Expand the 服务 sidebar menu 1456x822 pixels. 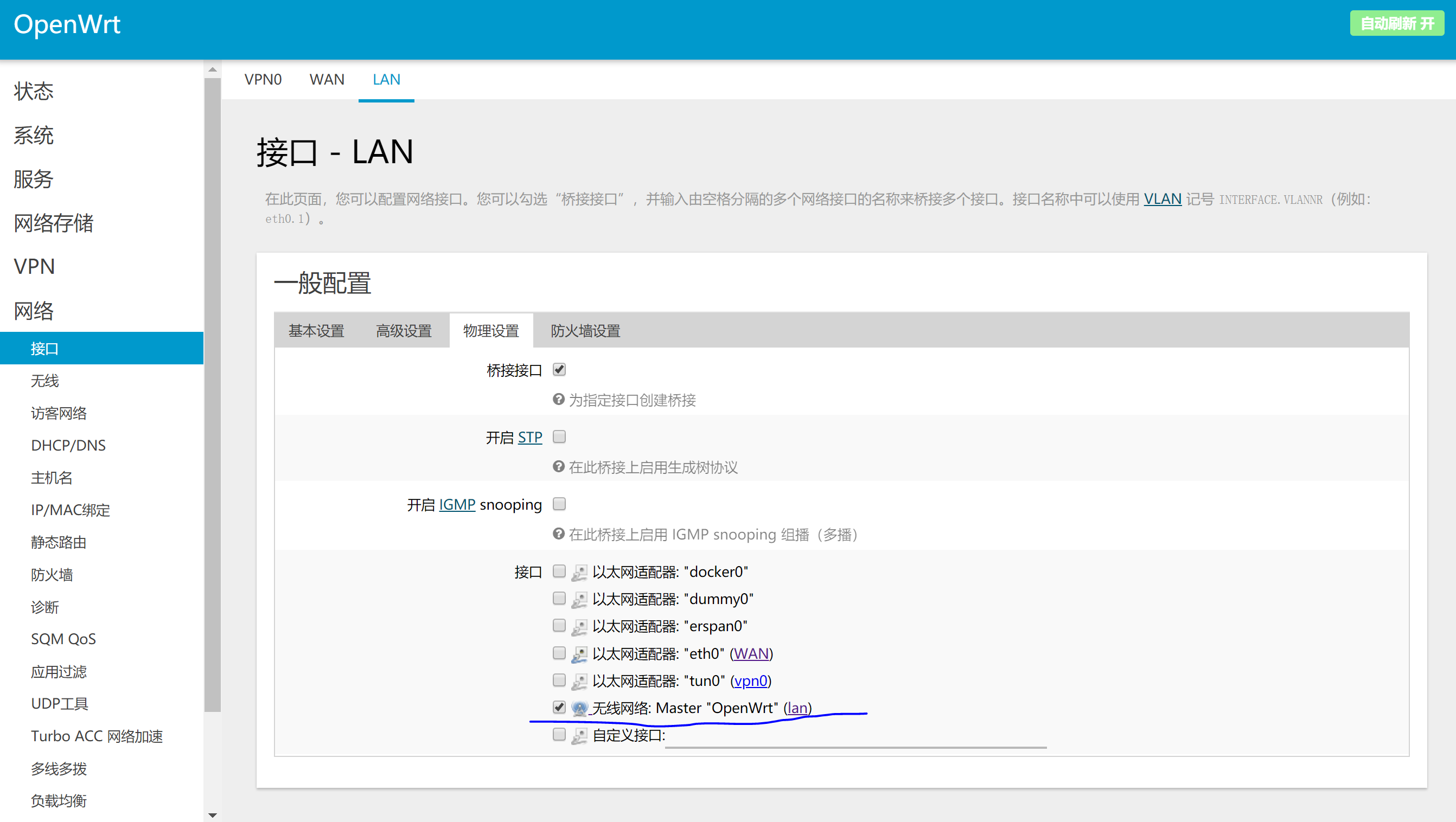(x=33, y=179)
